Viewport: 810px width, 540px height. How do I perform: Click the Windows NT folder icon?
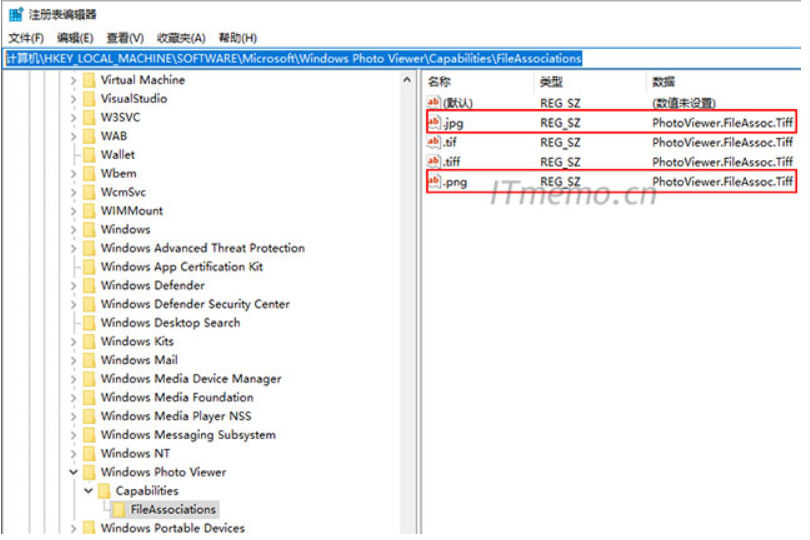click(x=89, y=454)
